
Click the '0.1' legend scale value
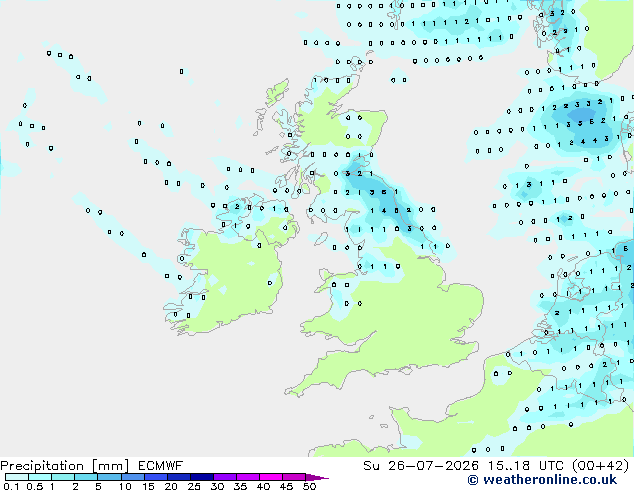[11, 486]
